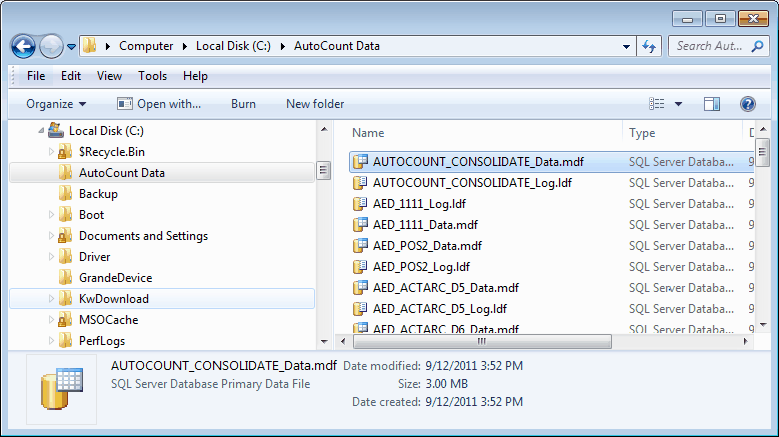The width and height of the screenshot is (779, 437).
Task: Open the Tools menu
Action: pos(152,76)
